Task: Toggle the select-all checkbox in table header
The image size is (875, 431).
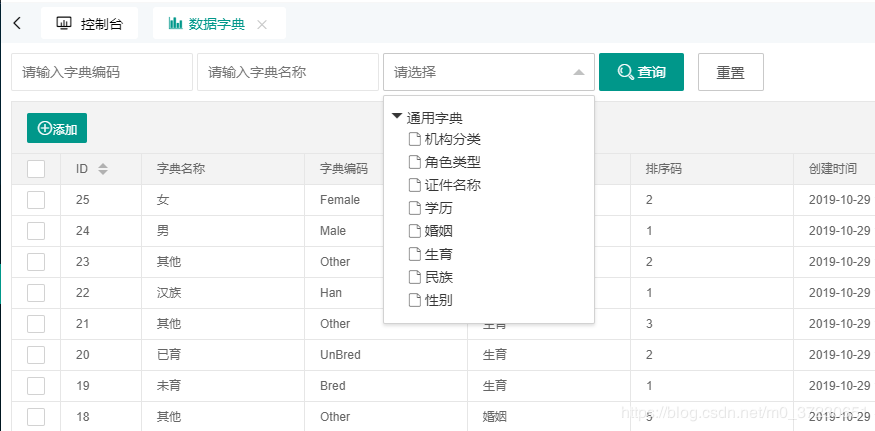Action: (x=36, y=169)
